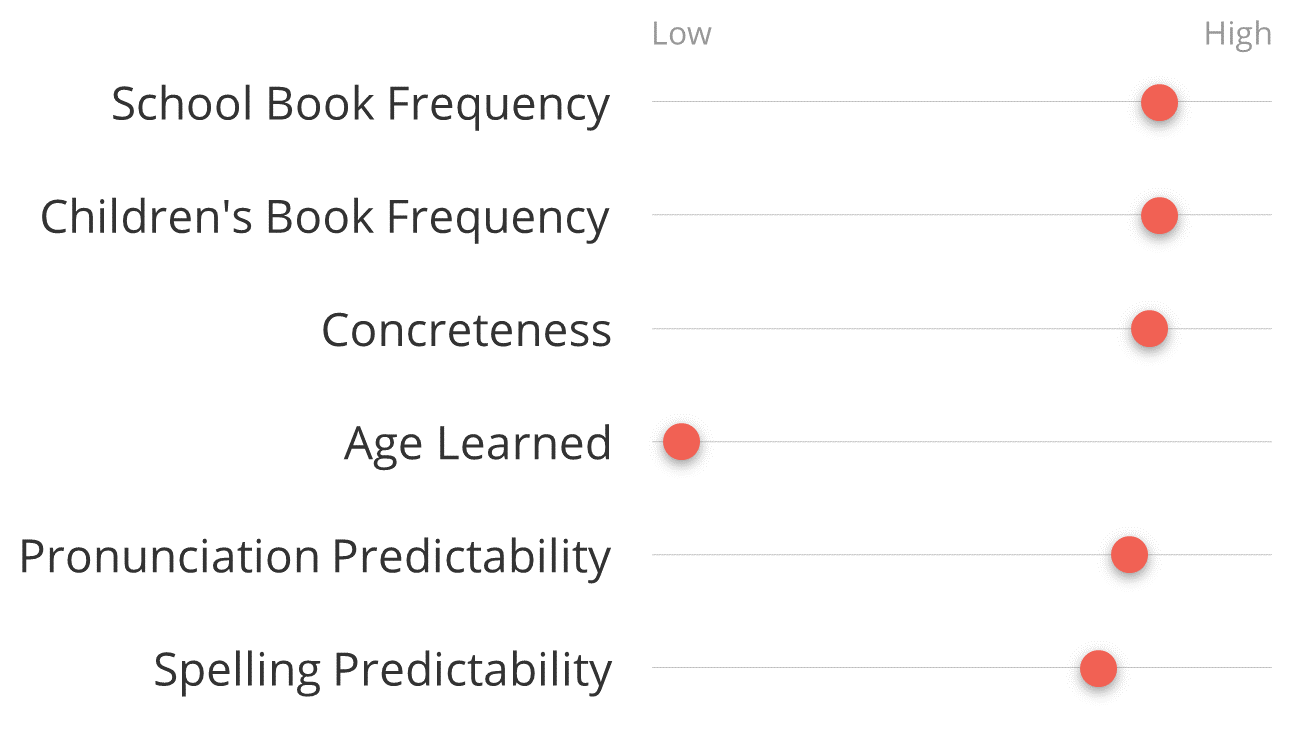Click Concreteness track line left end
1306x731 pixels.
(x=656, y=328)
